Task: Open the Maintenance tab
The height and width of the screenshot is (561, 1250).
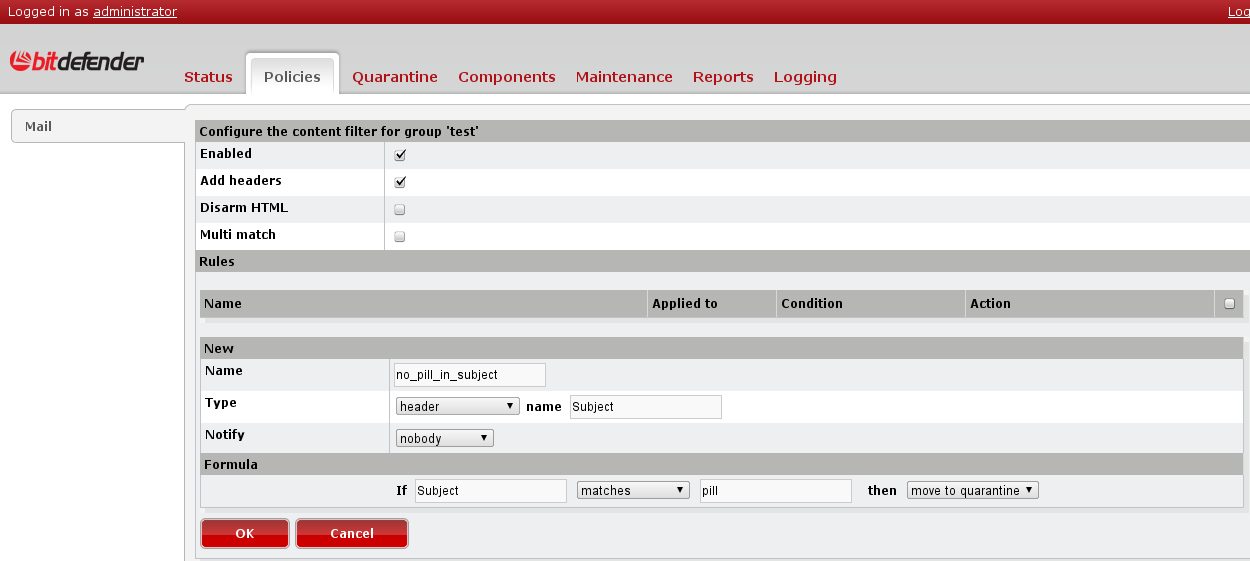Action: tap(624, 77)
